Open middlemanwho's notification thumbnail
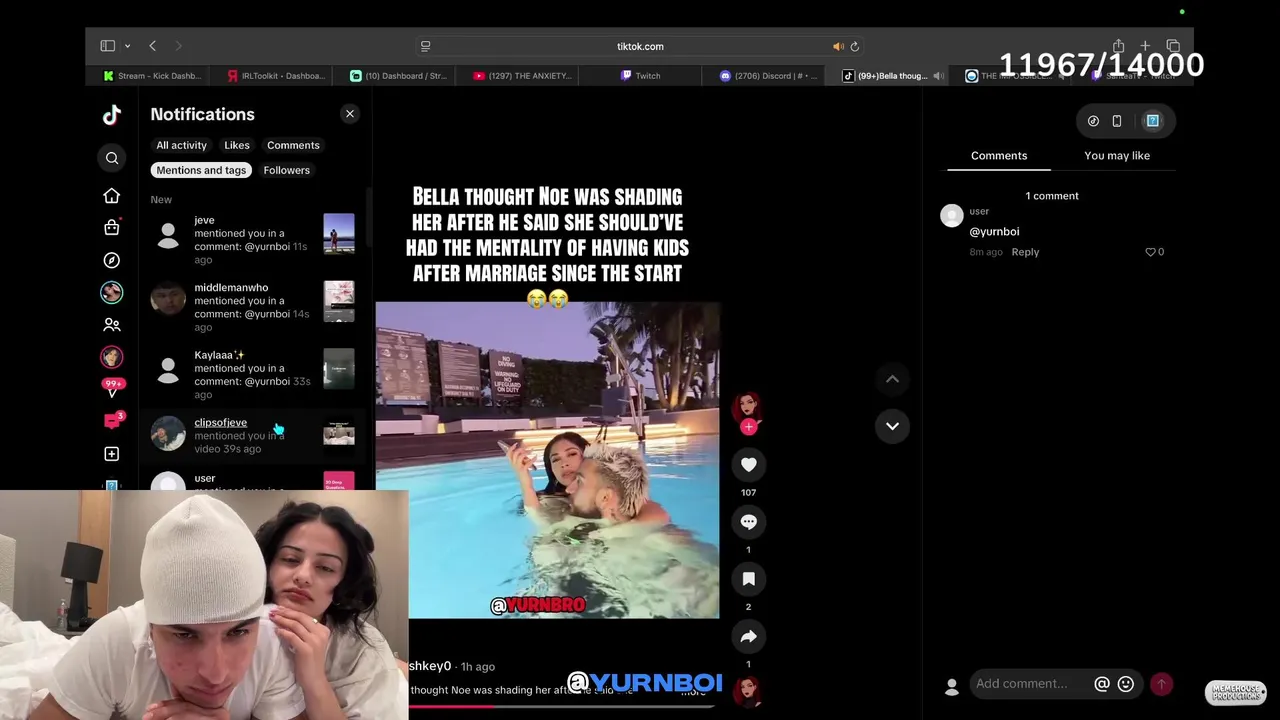This screenshot has width=1280, height=720. [x=339, y=301]
